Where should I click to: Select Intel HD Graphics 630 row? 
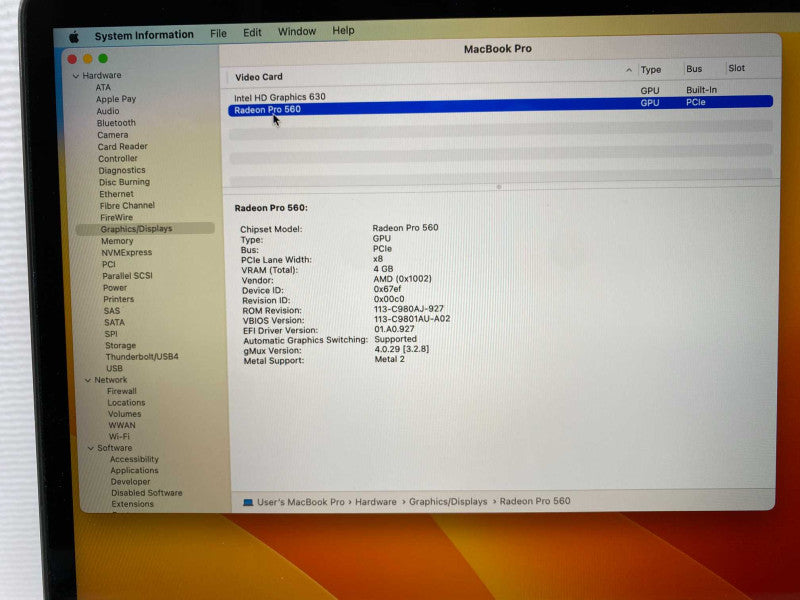pos(500,93)
